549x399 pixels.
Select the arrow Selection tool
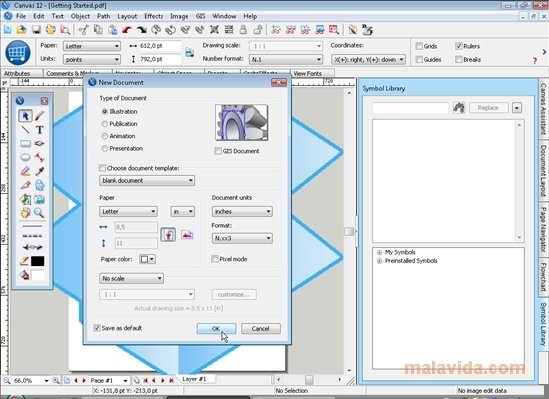coord(25,116)
